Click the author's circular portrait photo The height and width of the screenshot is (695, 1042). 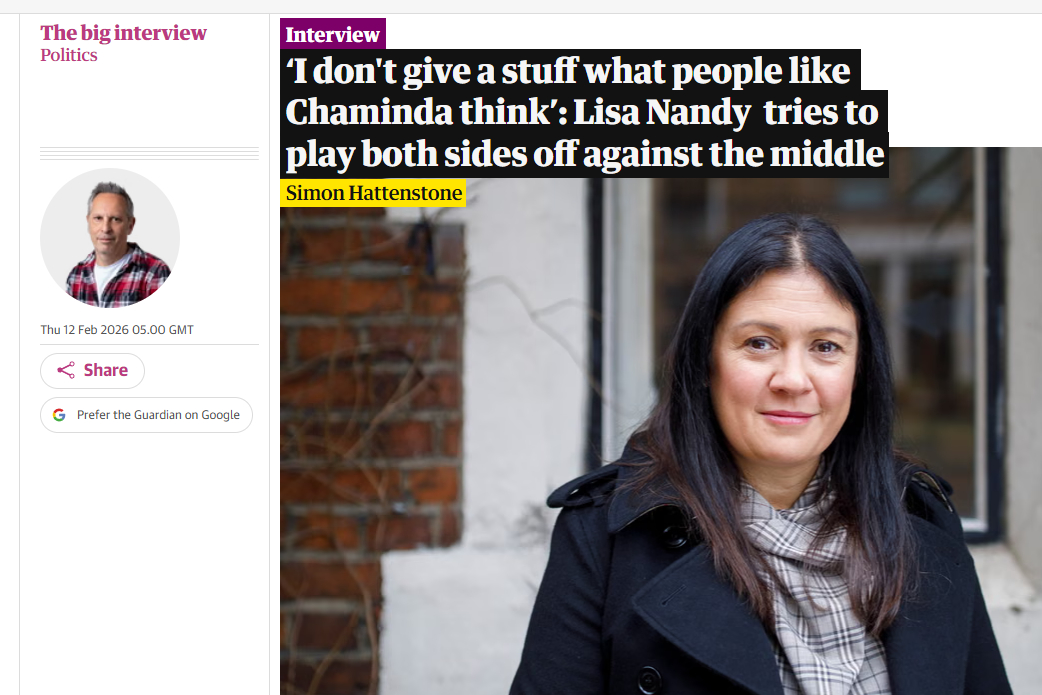110,238
